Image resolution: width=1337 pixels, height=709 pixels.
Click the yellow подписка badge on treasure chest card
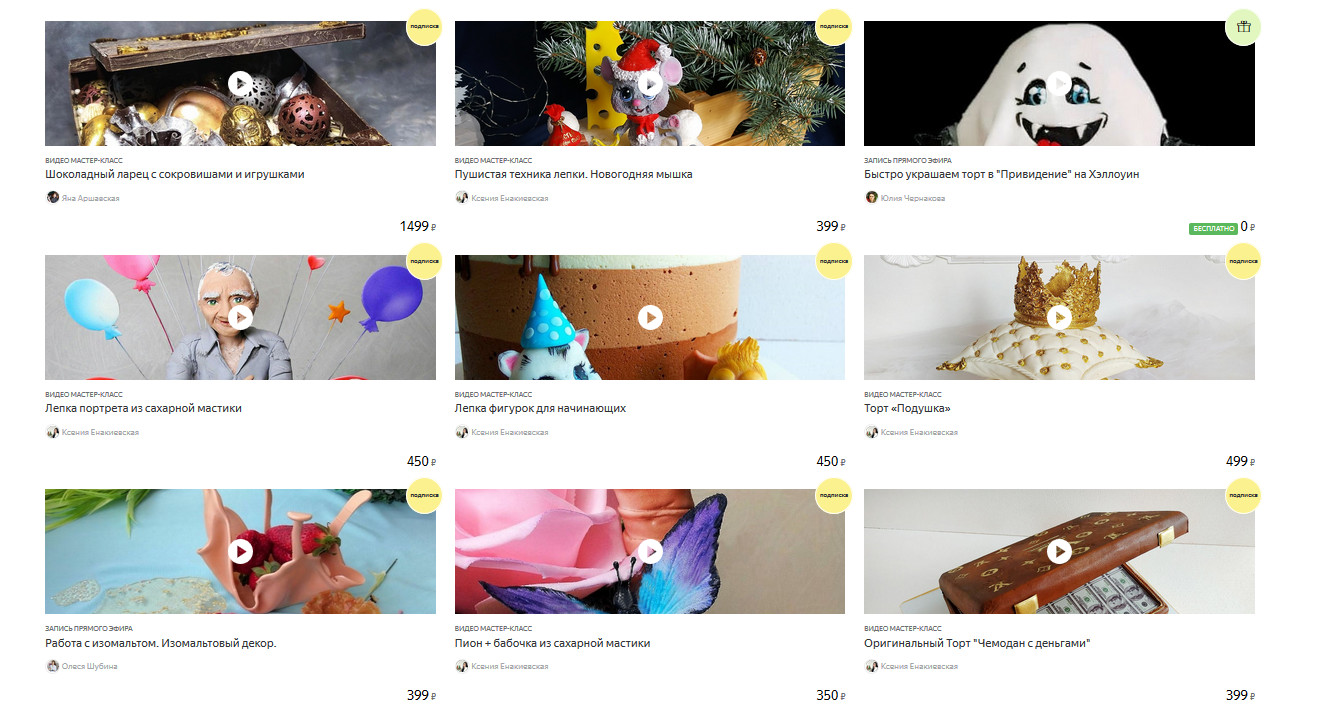pos(424,27)
